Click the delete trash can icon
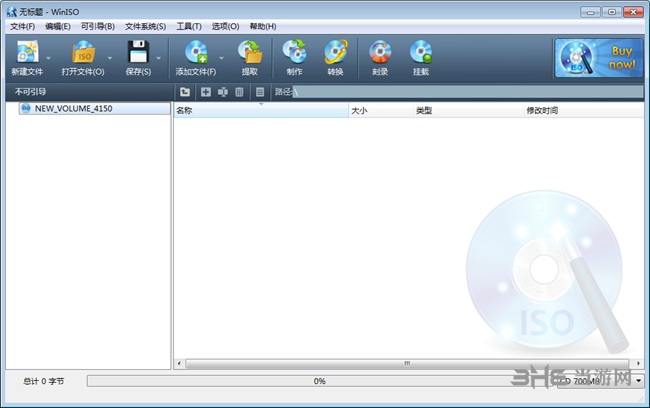 [x=239, y=92]
